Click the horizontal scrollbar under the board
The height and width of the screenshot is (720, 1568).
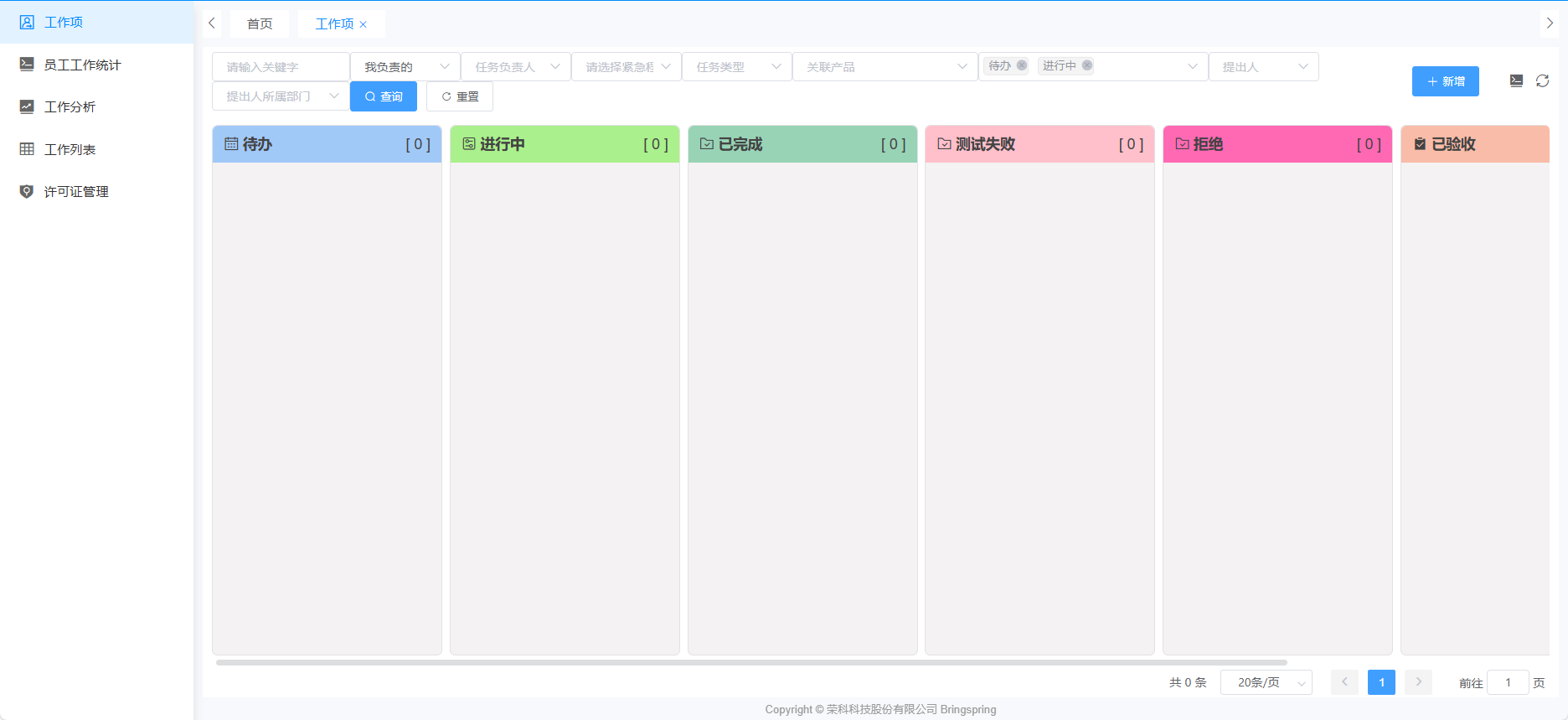(x=750, y=662)
